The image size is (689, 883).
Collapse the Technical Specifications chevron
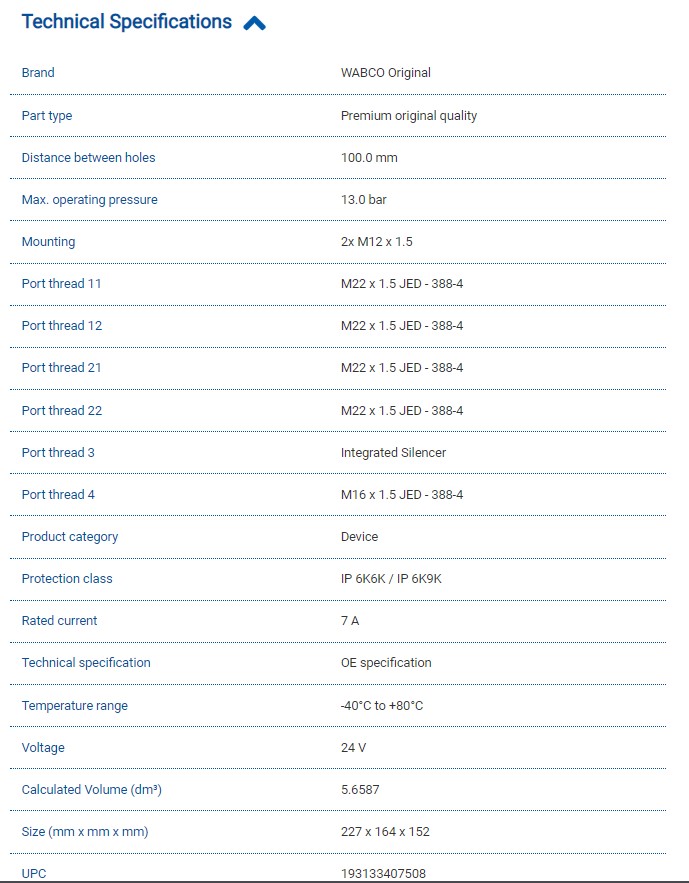[x=254, y=23]
